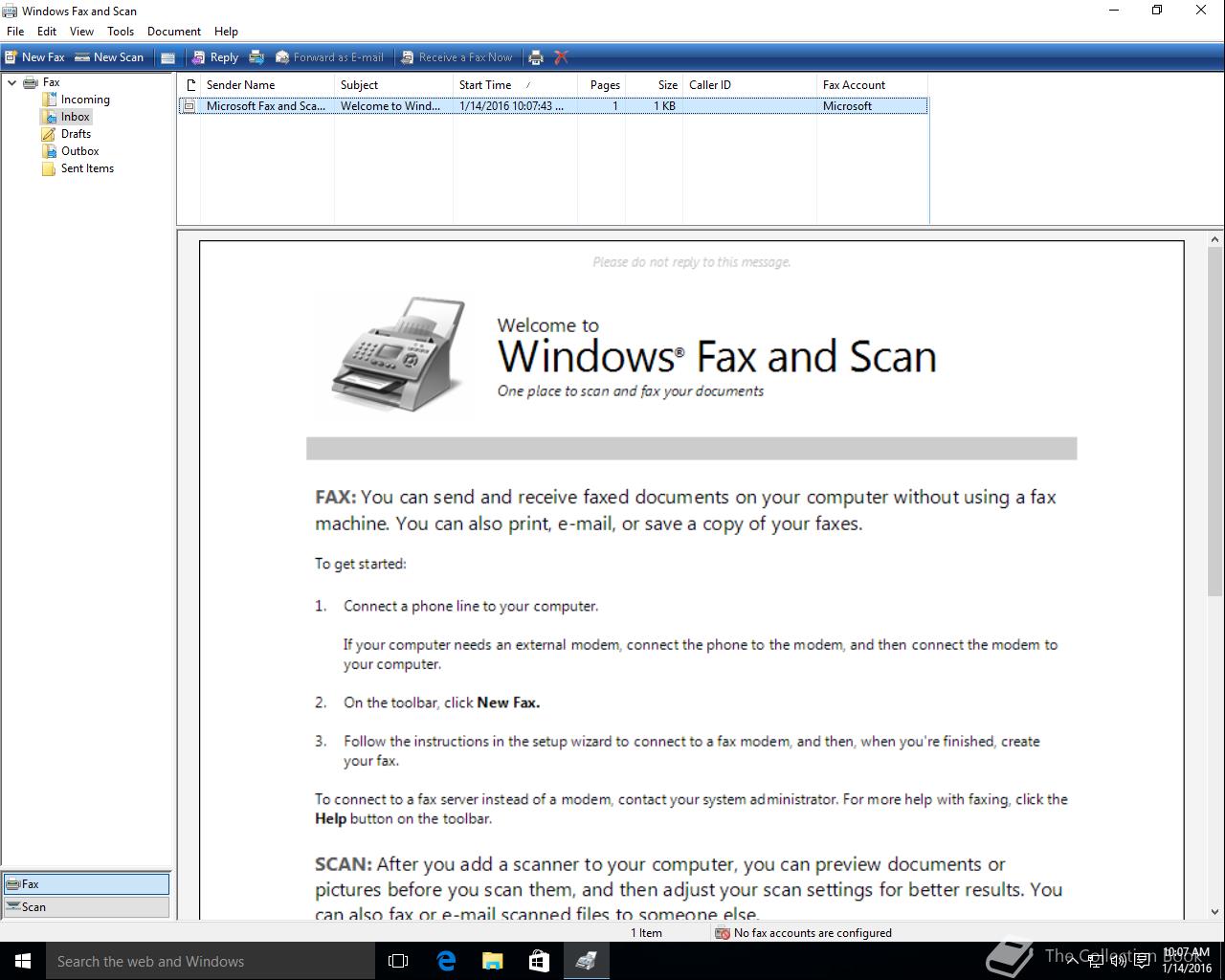This screenshot has height=980, width=1225.
Task: Open the Sent Items folder
Action: [x=87, y=168]
